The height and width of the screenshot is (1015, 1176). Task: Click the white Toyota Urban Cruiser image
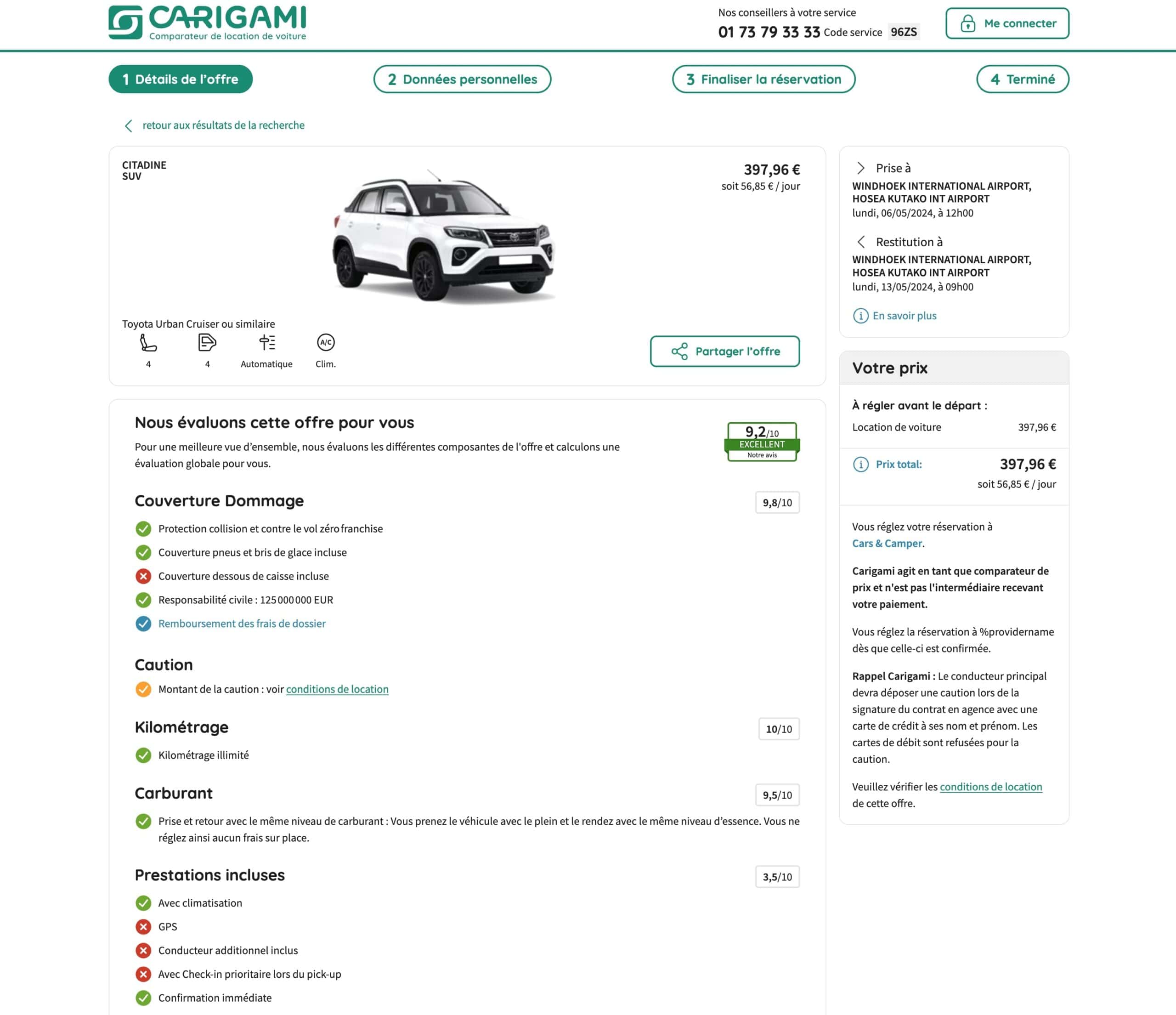point(443,235)
